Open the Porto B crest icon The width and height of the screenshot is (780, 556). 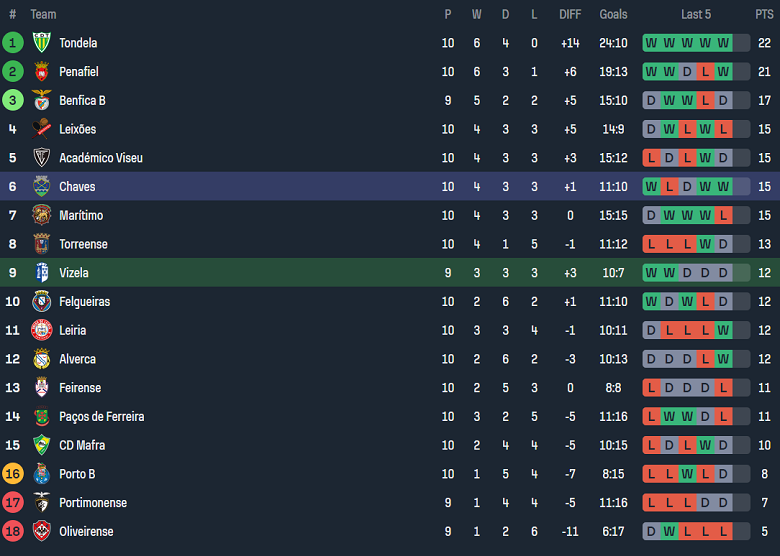(42, 474)
